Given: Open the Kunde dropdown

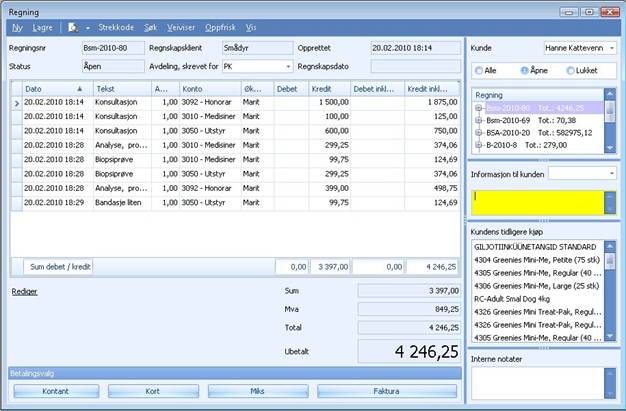Looking at the screenshot, I should 612,48.
